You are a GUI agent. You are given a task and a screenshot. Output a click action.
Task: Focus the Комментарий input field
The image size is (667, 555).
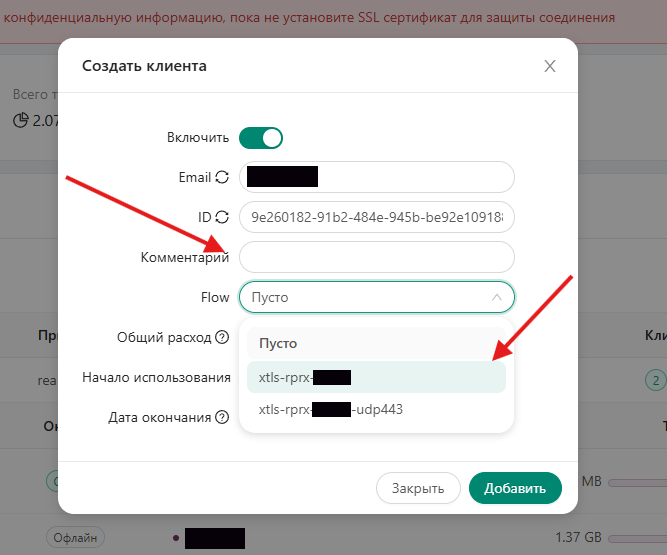pyautogui.click(x=376, y=257)
